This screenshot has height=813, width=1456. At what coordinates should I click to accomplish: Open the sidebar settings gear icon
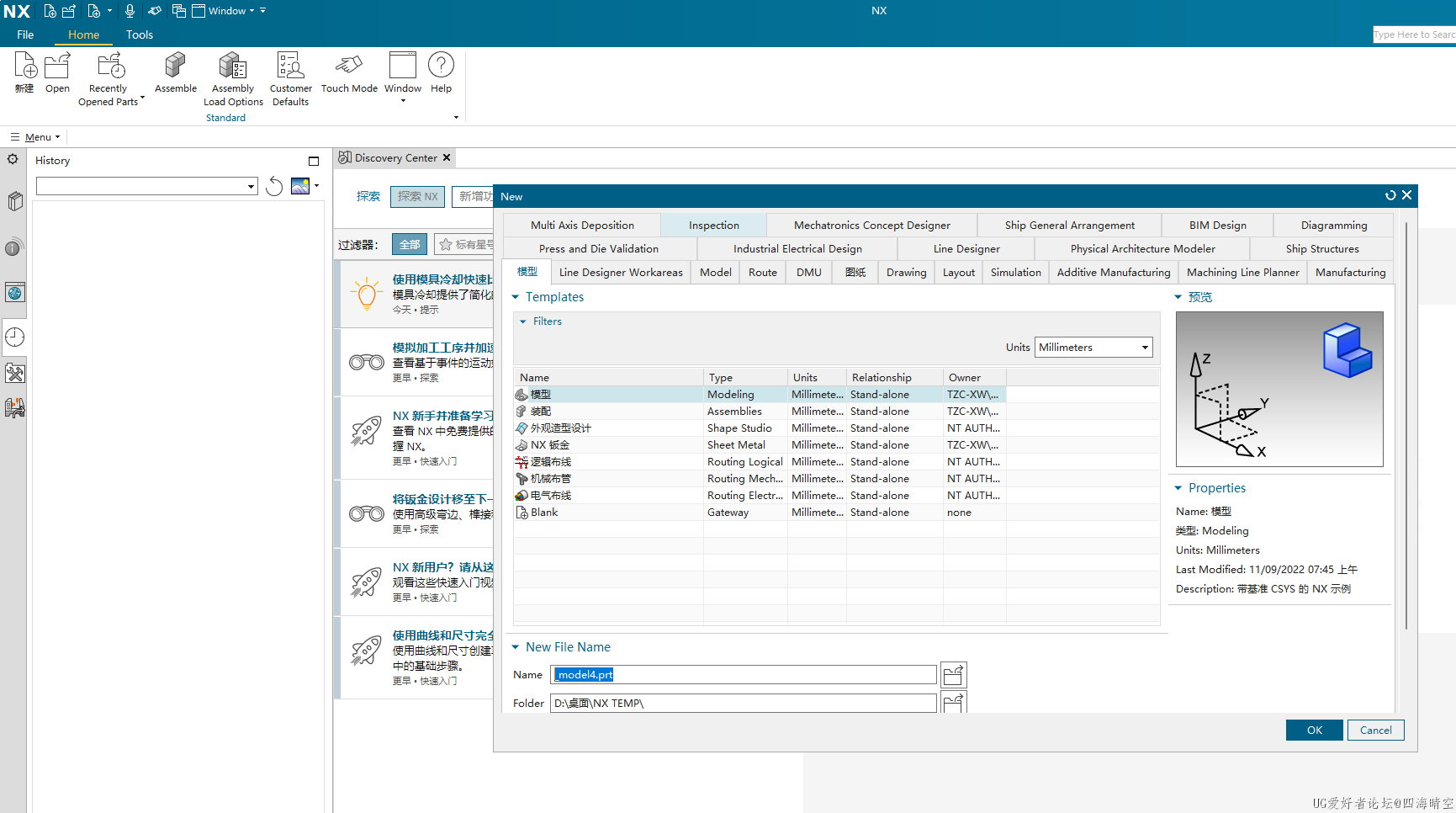tap(13, 159)
